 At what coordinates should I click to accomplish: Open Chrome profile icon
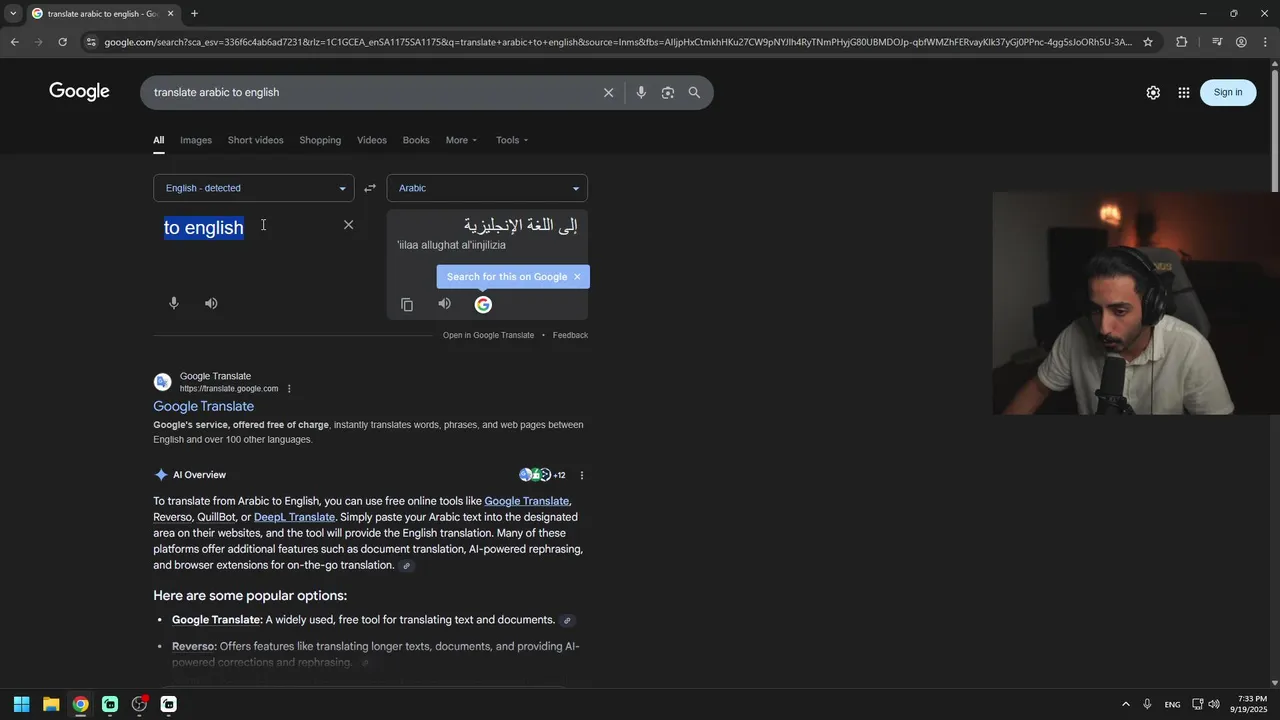pyautogui.click(x=1241, y=42)
